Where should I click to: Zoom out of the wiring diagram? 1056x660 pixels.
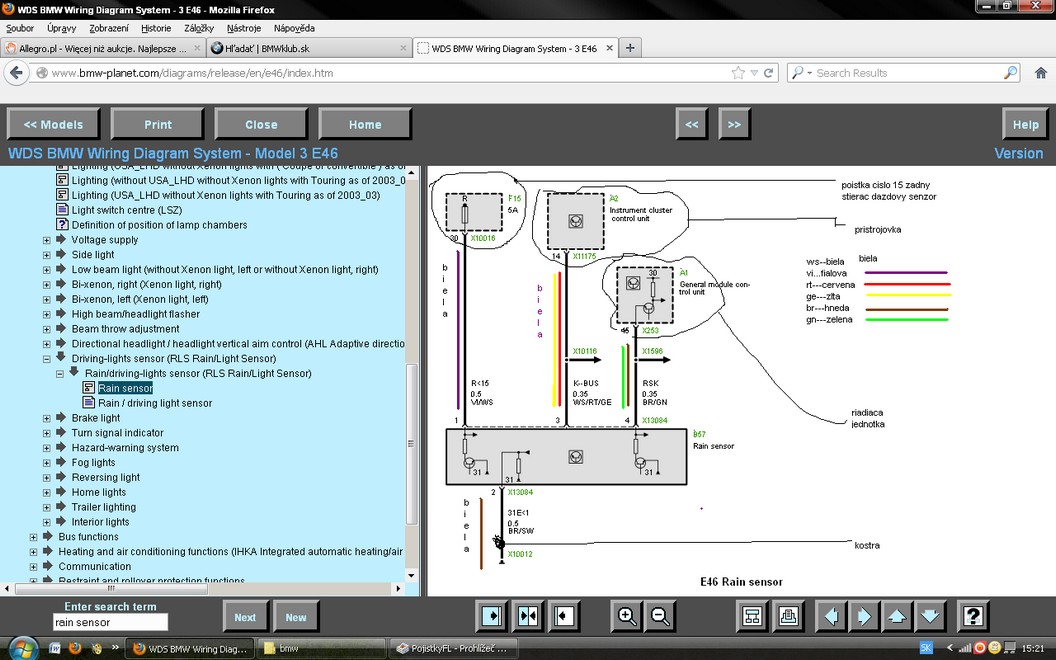(661, 616)
